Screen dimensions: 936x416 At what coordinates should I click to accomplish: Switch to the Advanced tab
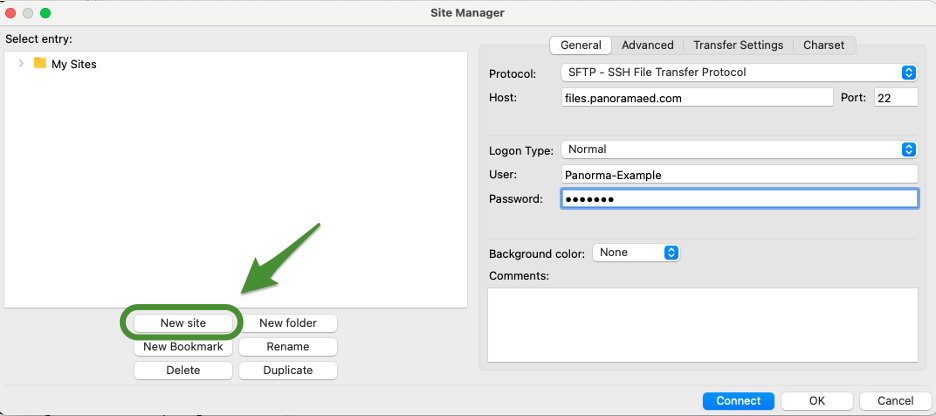point(647,45)
